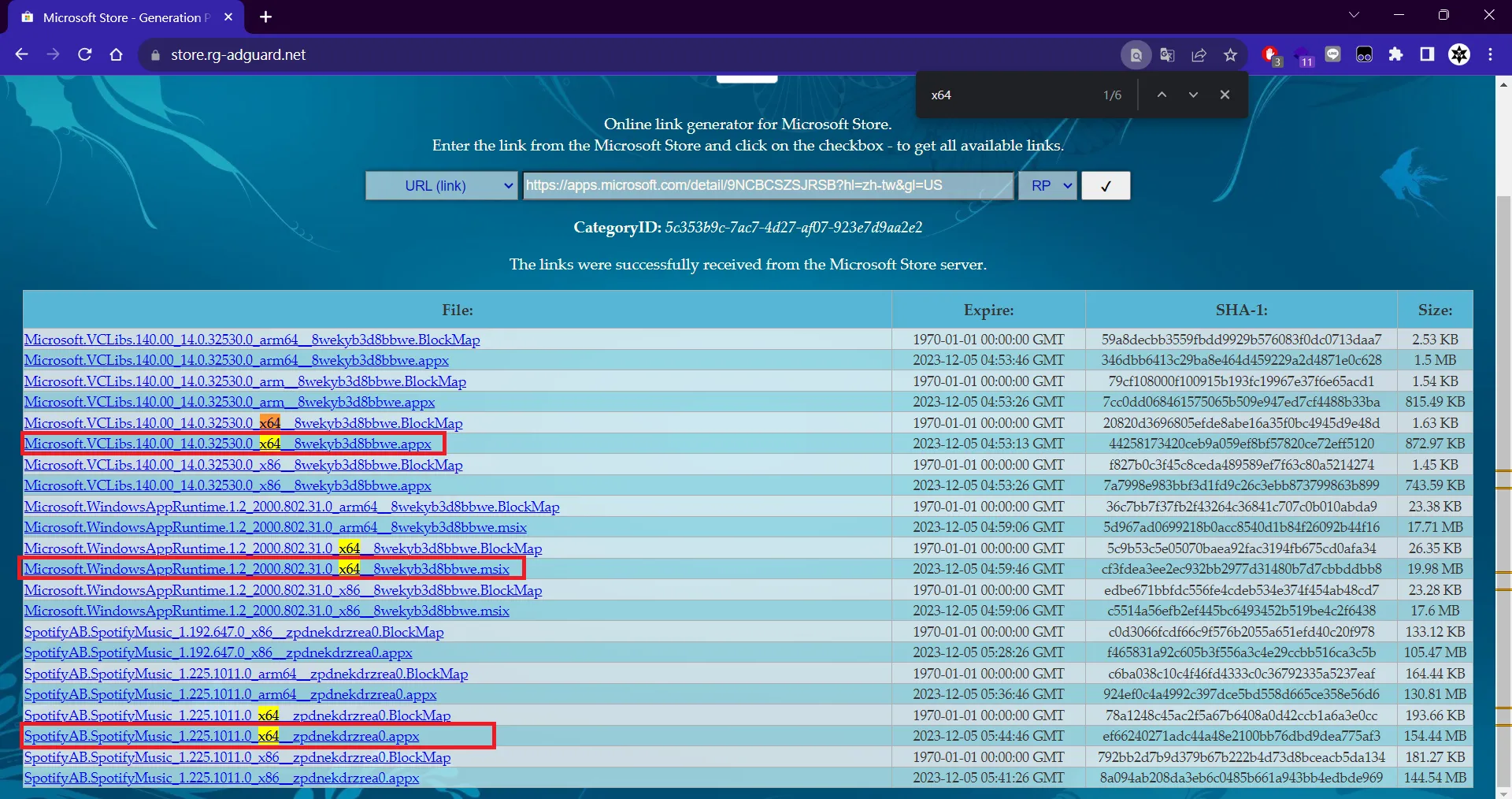Translate this page using the translate icon
Image resolution: width=1512 pixels, height=799 pixels.
pyautogui.click(x=1167, y=55)
